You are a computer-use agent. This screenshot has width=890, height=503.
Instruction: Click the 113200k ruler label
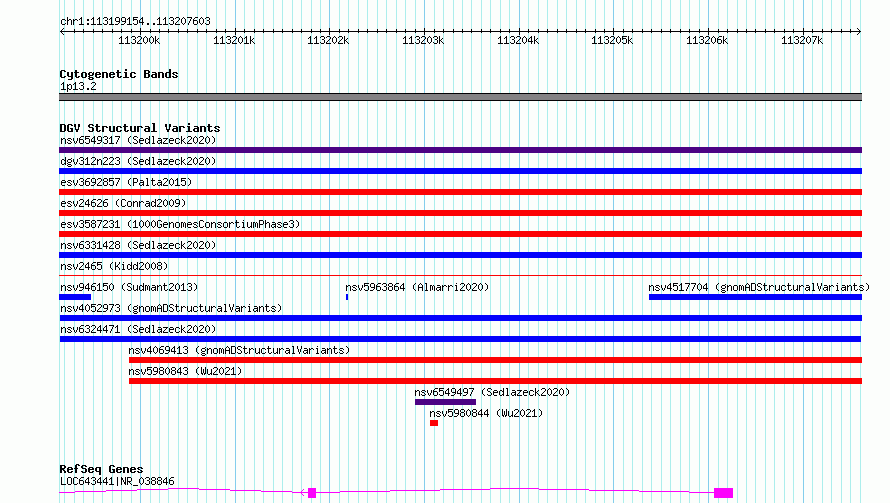pos(139,40)
